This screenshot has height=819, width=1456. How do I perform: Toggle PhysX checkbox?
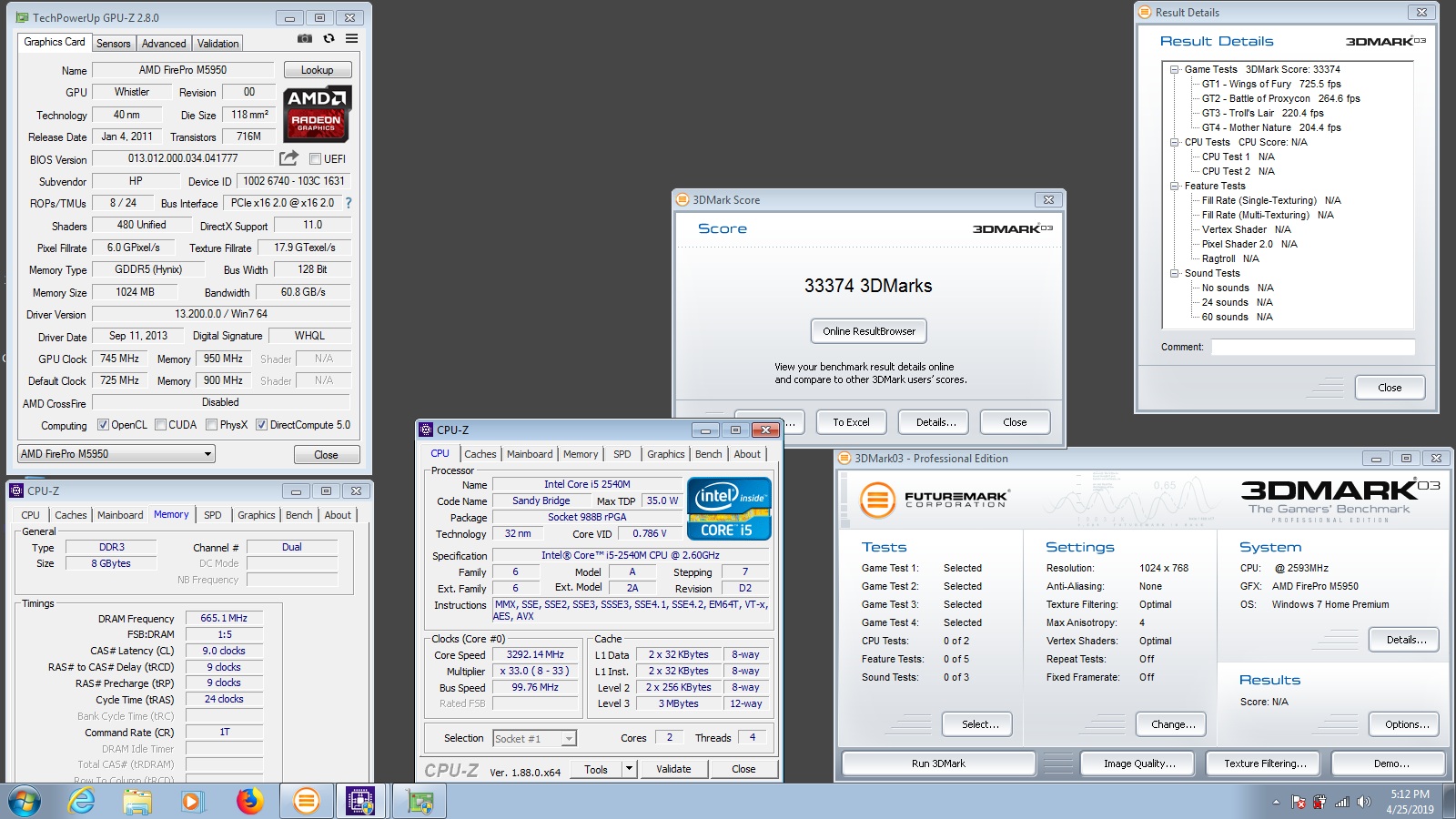(211, 424)
